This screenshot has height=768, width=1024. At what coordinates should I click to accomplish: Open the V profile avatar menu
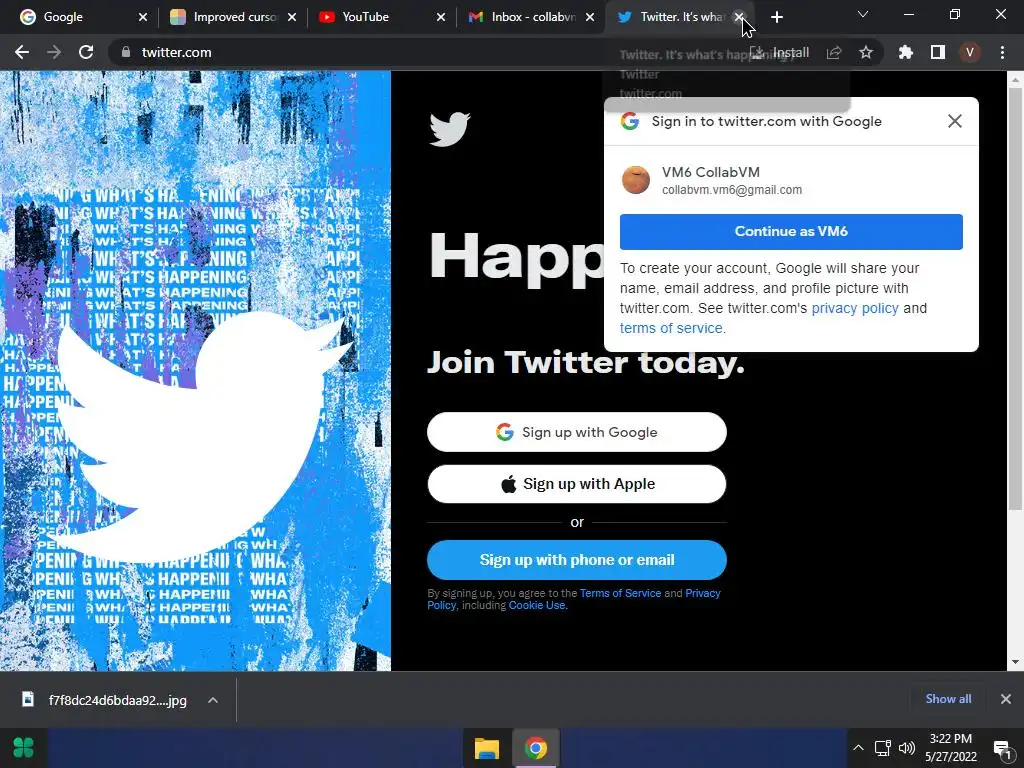coord(970,52)
